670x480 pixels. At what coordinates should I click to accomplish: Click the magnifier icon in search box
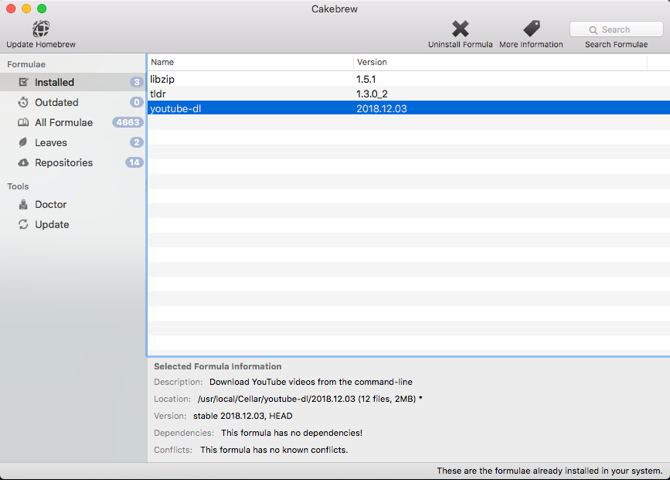[x=593, y=30]
